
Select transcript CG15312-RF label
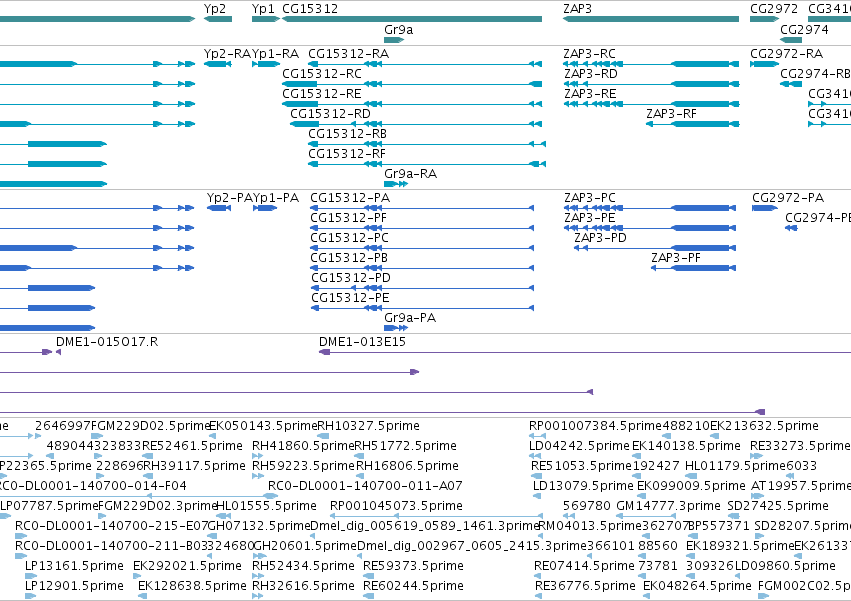[x=347, y=154]
